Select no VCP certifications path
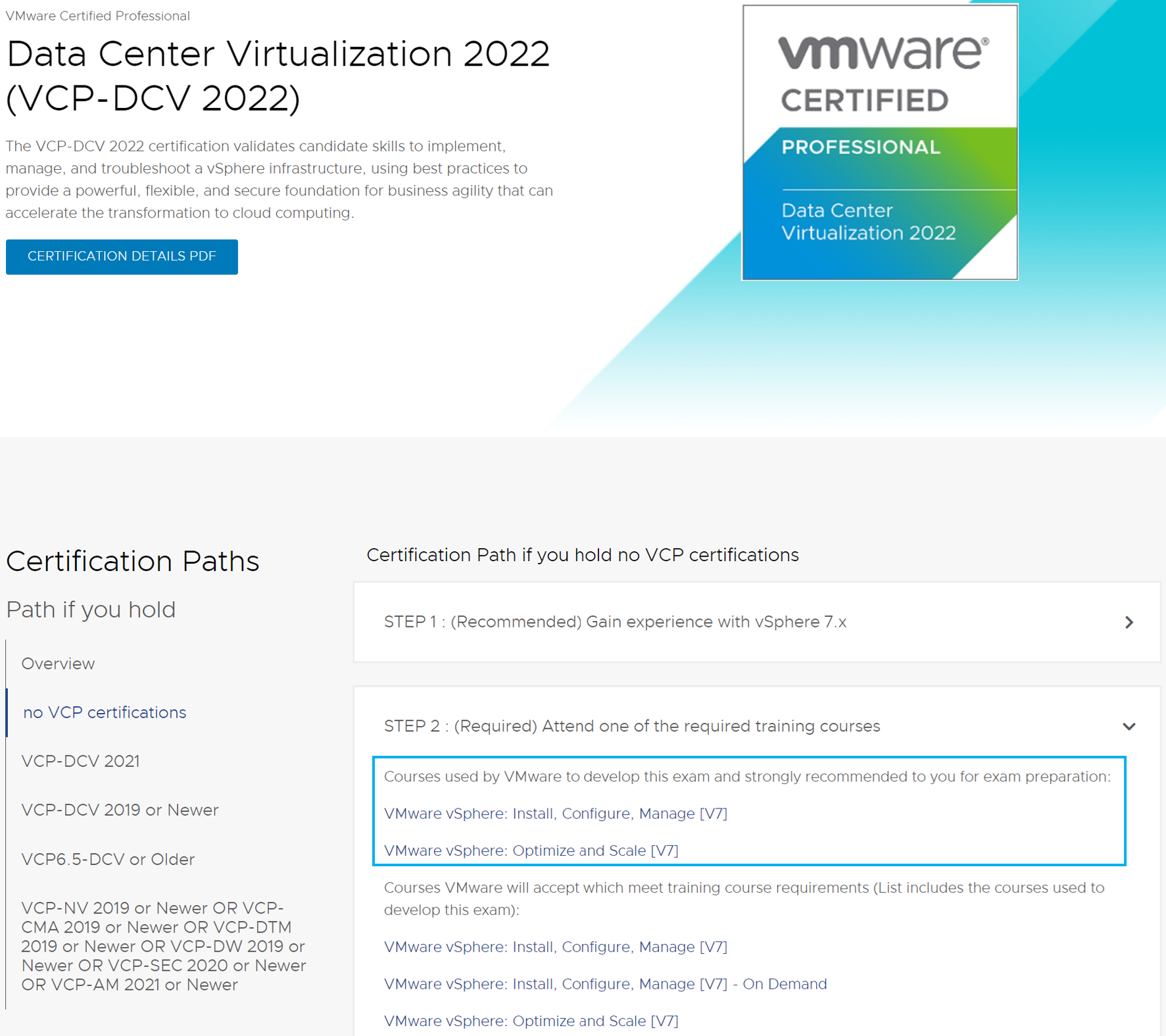Viewport: 1166px width, 1036px height. coord(105,712)
